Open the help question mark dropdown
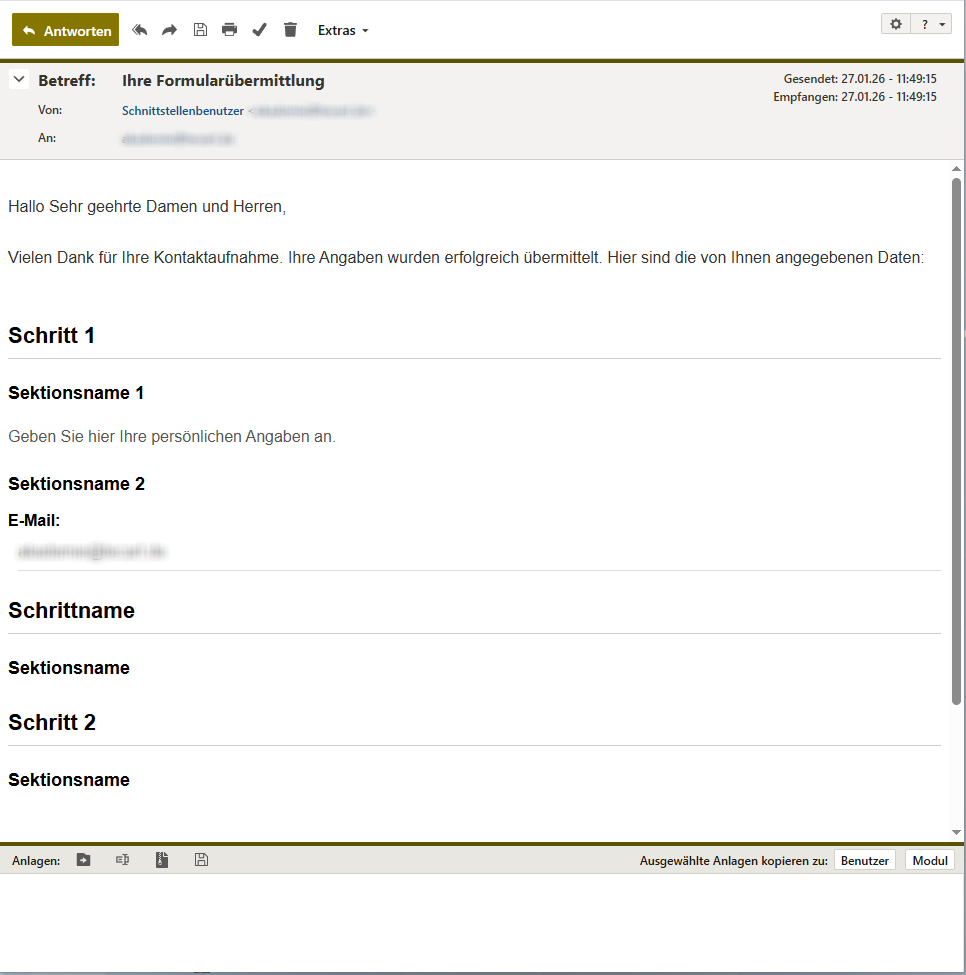The height and width of the screenshot is (975, 966). click(932, 24)
